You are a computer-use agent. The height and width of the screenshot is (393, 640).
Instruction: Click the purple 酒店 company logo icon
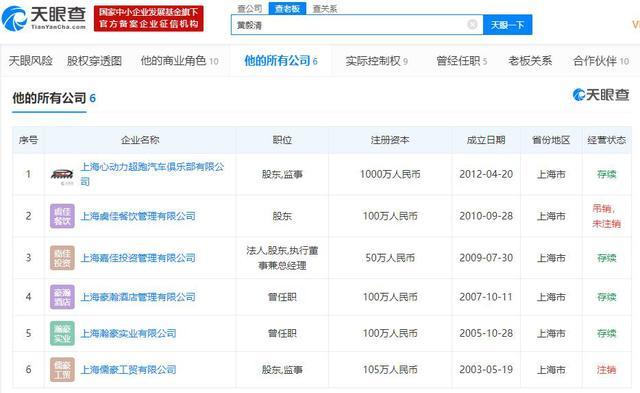62,297
